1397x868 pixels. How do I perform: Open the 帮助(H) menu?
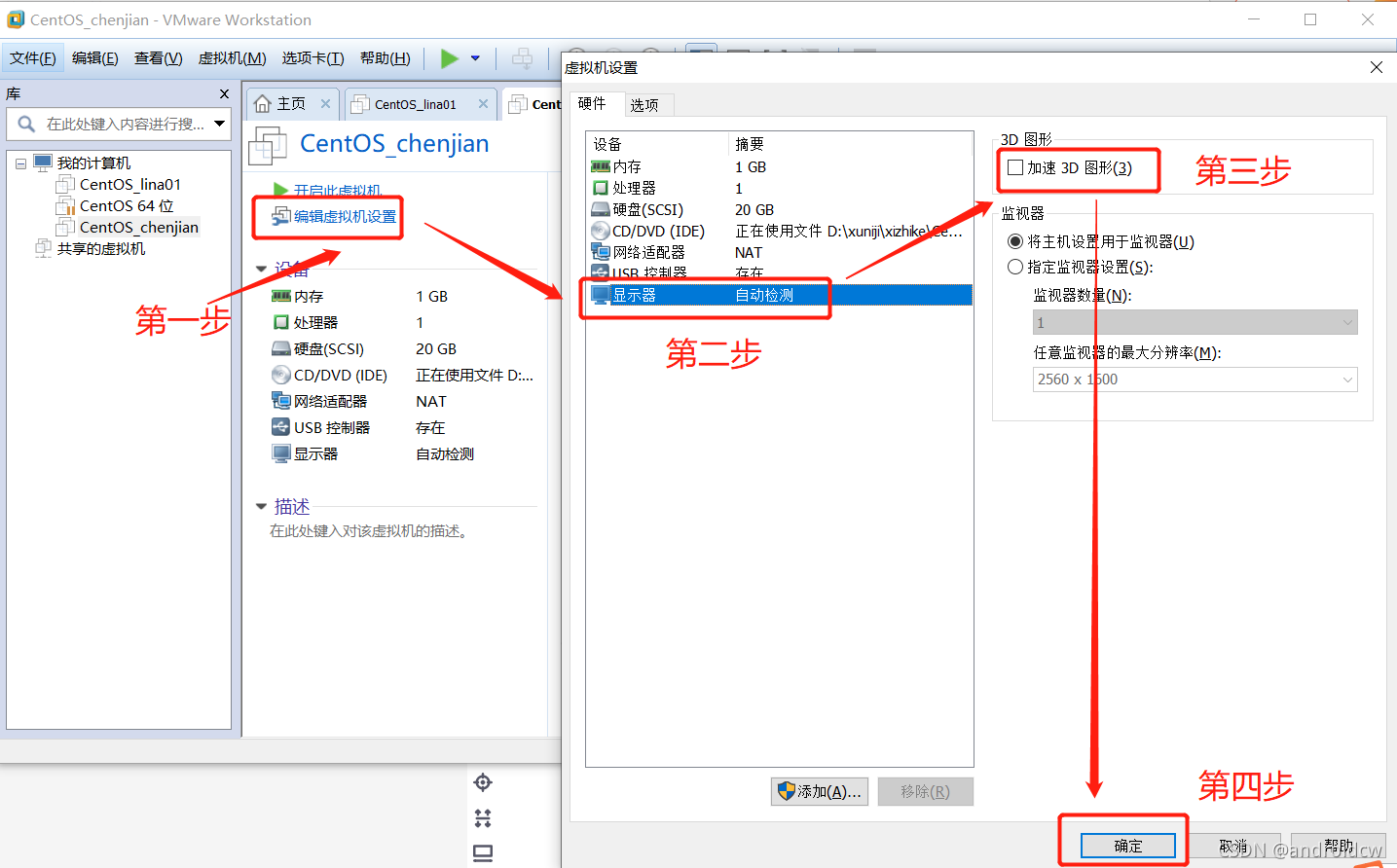tap(386, 58)
